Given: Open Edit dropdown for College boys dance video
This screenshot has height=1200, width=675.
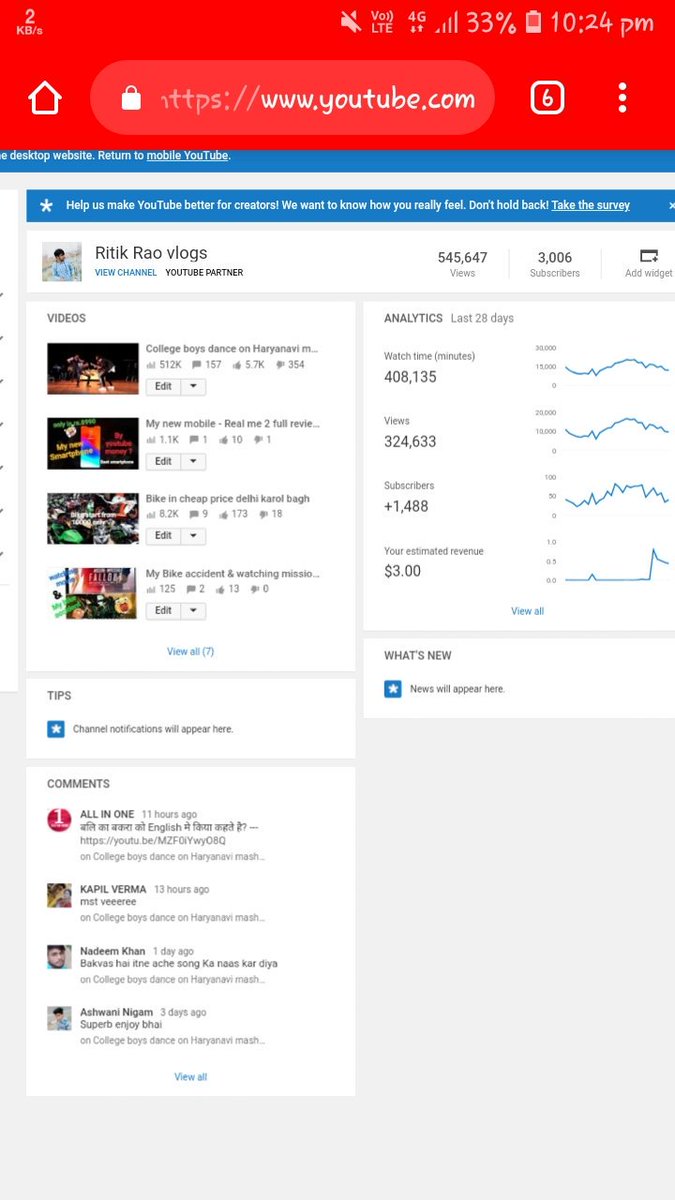Looking at the screenshot, I should (x=194, y=387).
